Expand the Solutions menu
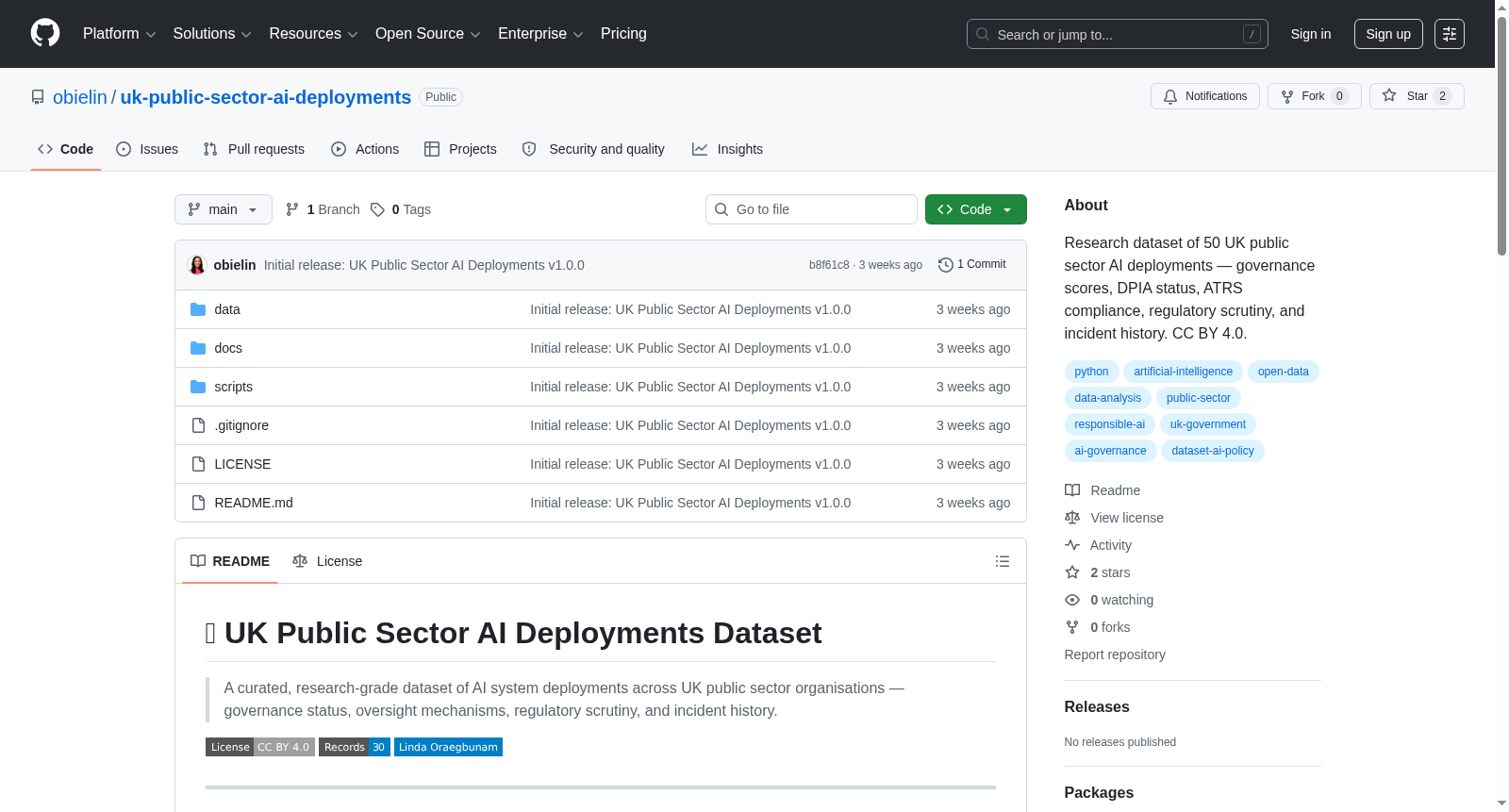Viewport: 1509px width, 812px height. pyautogui.click(x=212, y=34)
